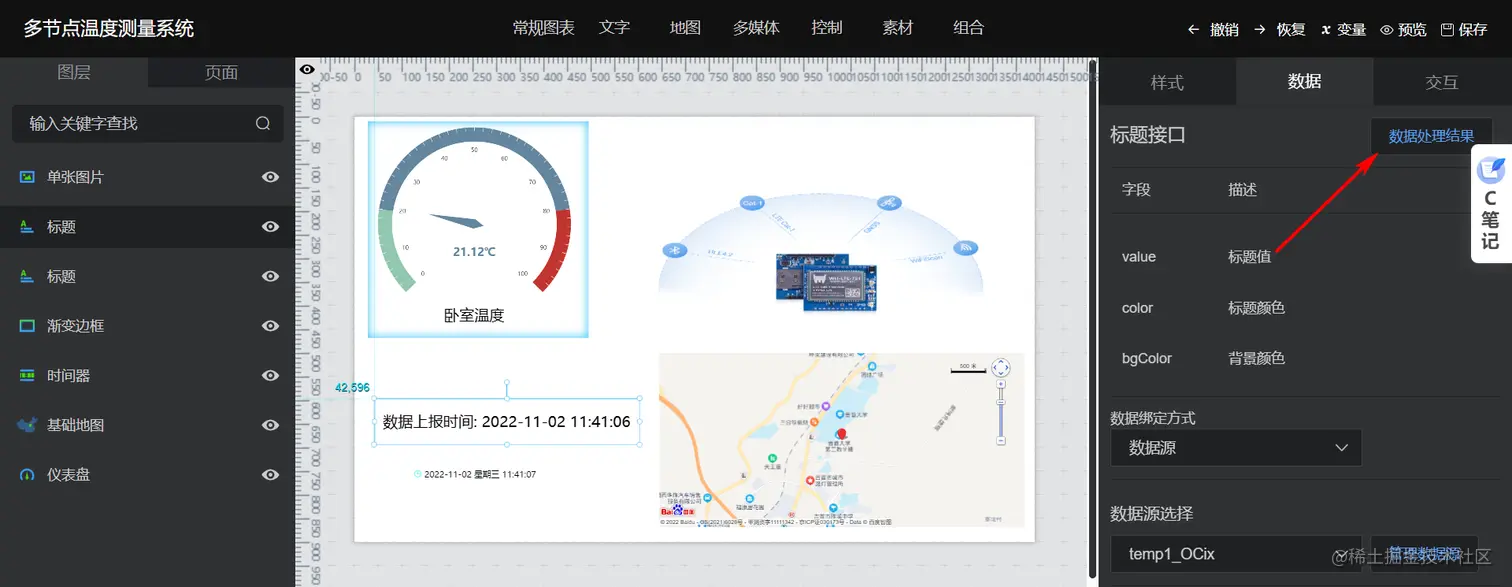The image size is (1512, 587).
Task: Open the 控制 menu
Action: click(x=827, y=28)
